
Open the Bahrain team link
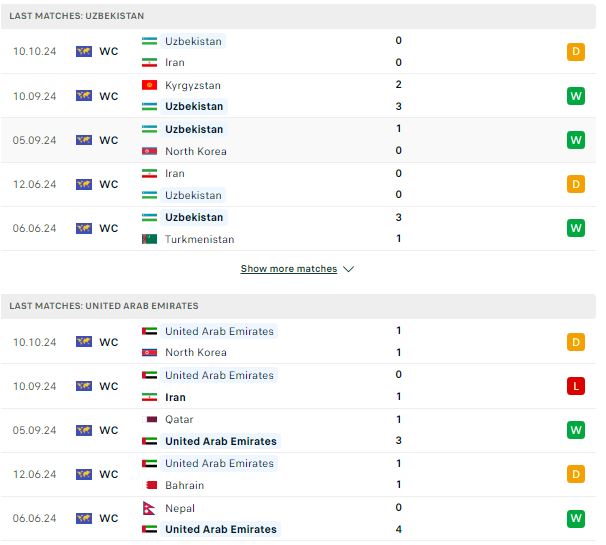[x=184, y=485]
